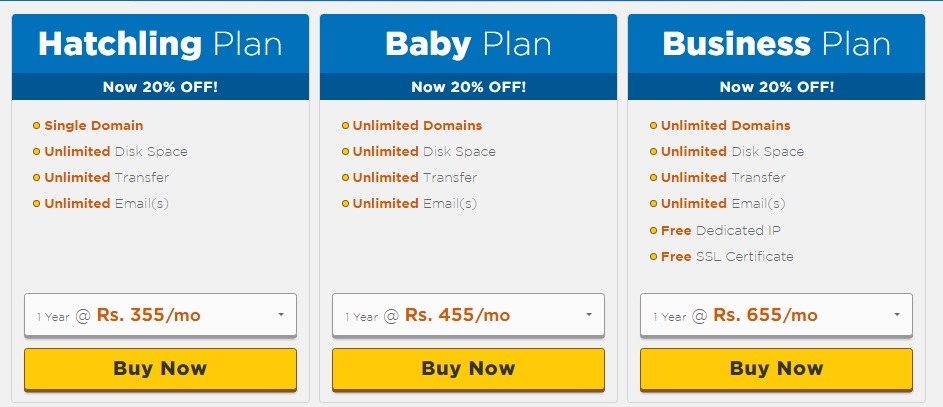Screen dimensions: 943x407
Task: Open the Hatchling Plan billing term dropdown
Action: (160, 315)
